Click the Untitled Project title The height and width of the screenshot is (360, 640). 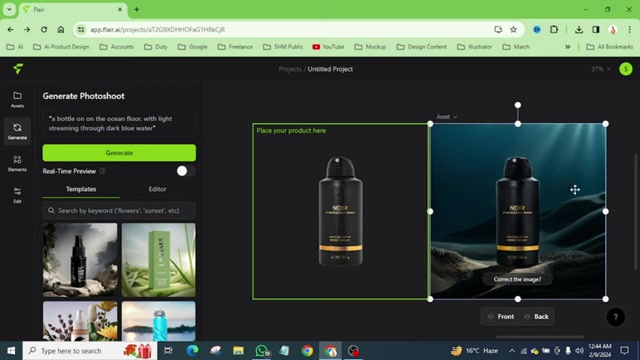pyautogui.click(x=330, y=69)
